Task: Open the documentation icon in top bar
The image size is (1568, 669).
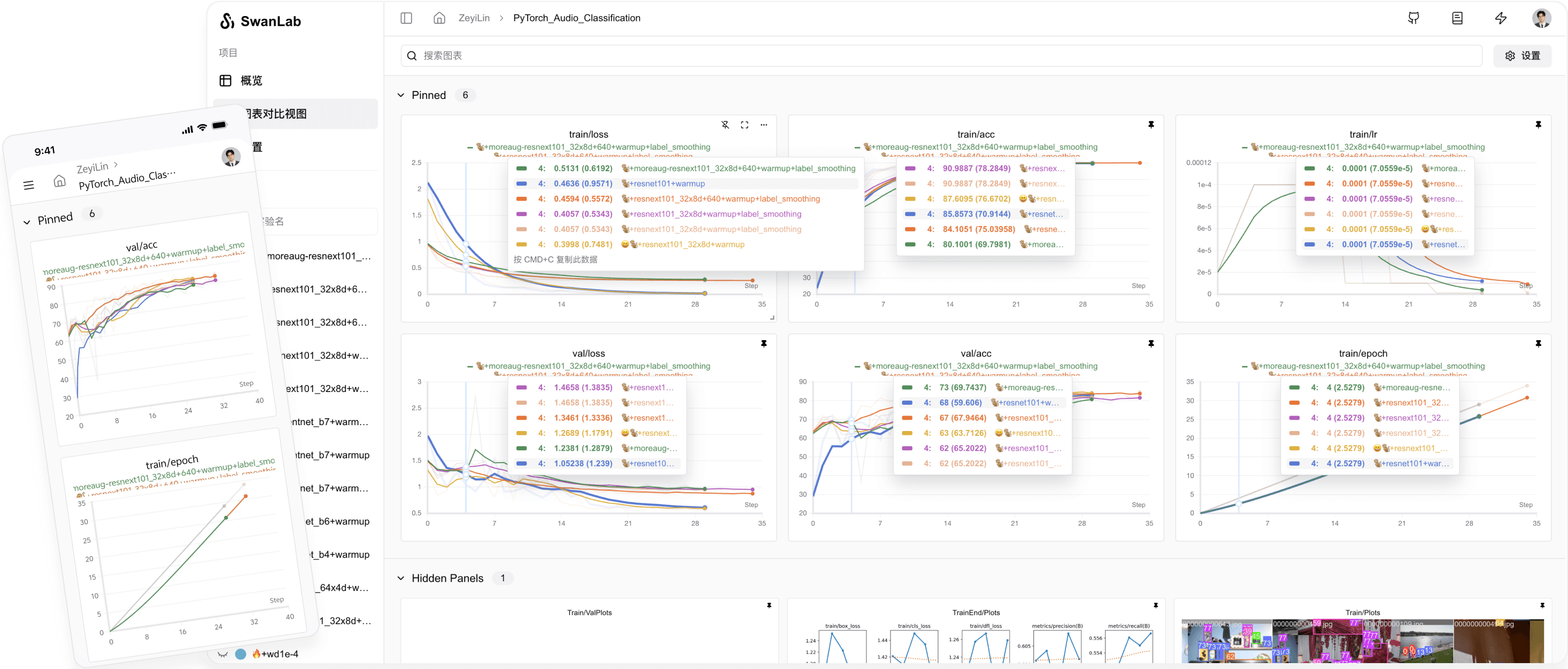Action: tap(1457, 18)
